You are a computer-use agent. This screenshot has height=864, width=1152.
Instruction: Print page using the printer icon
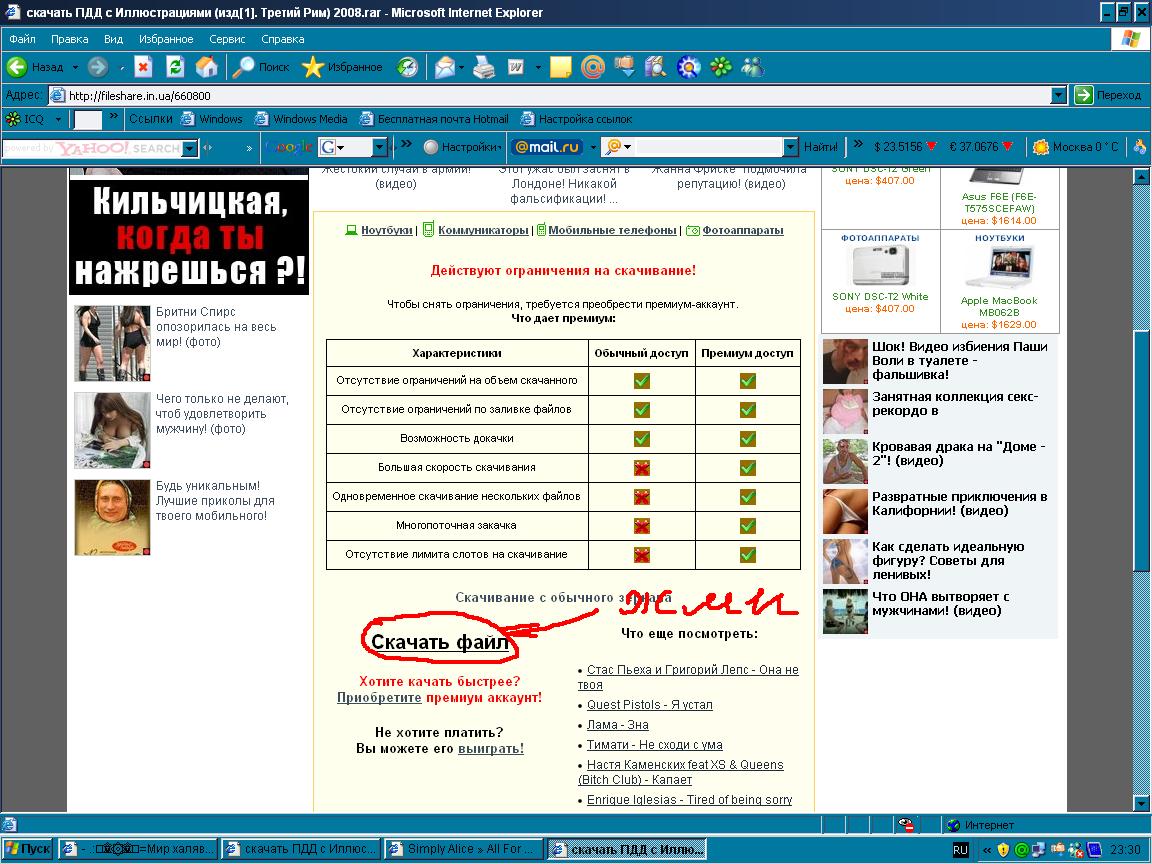484,67
